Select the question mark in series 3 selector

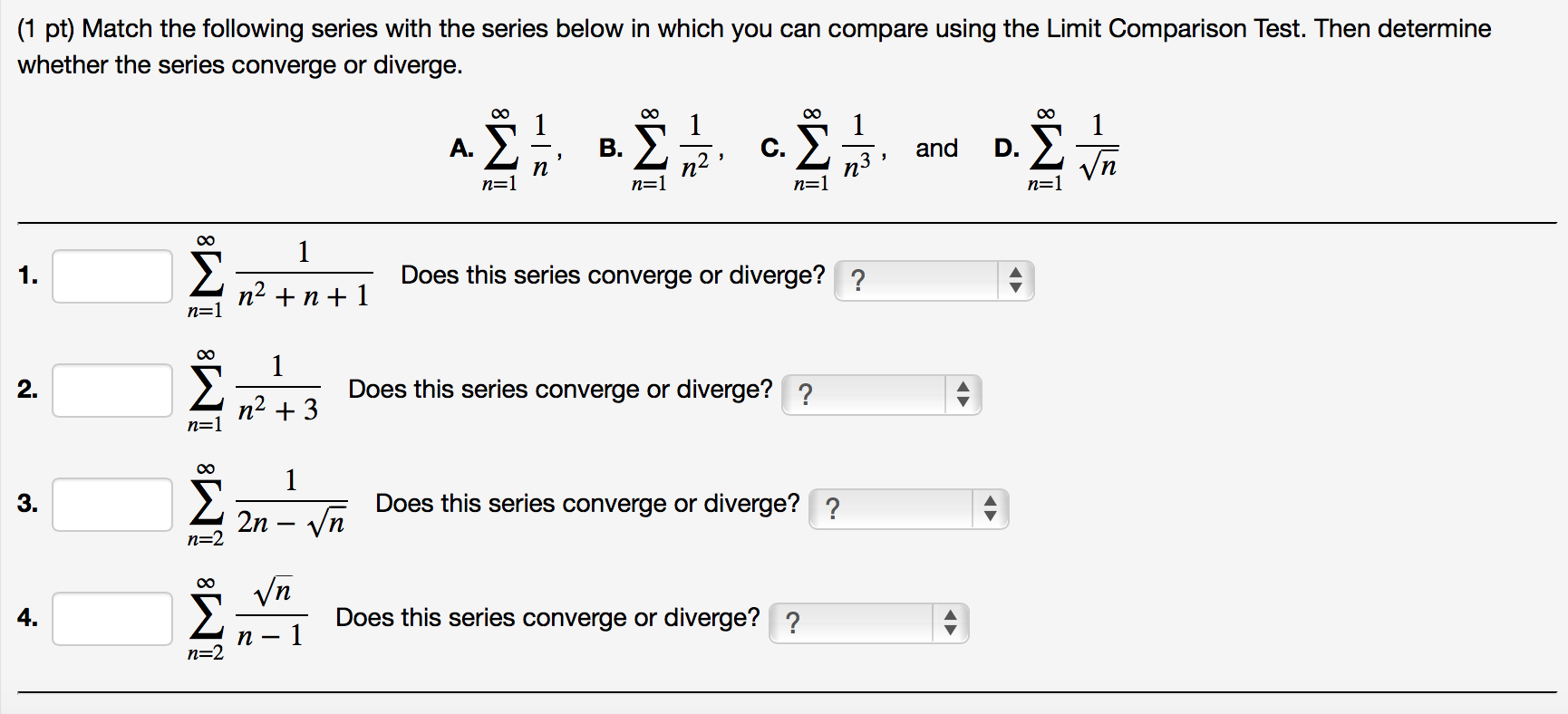click(832, 507)
